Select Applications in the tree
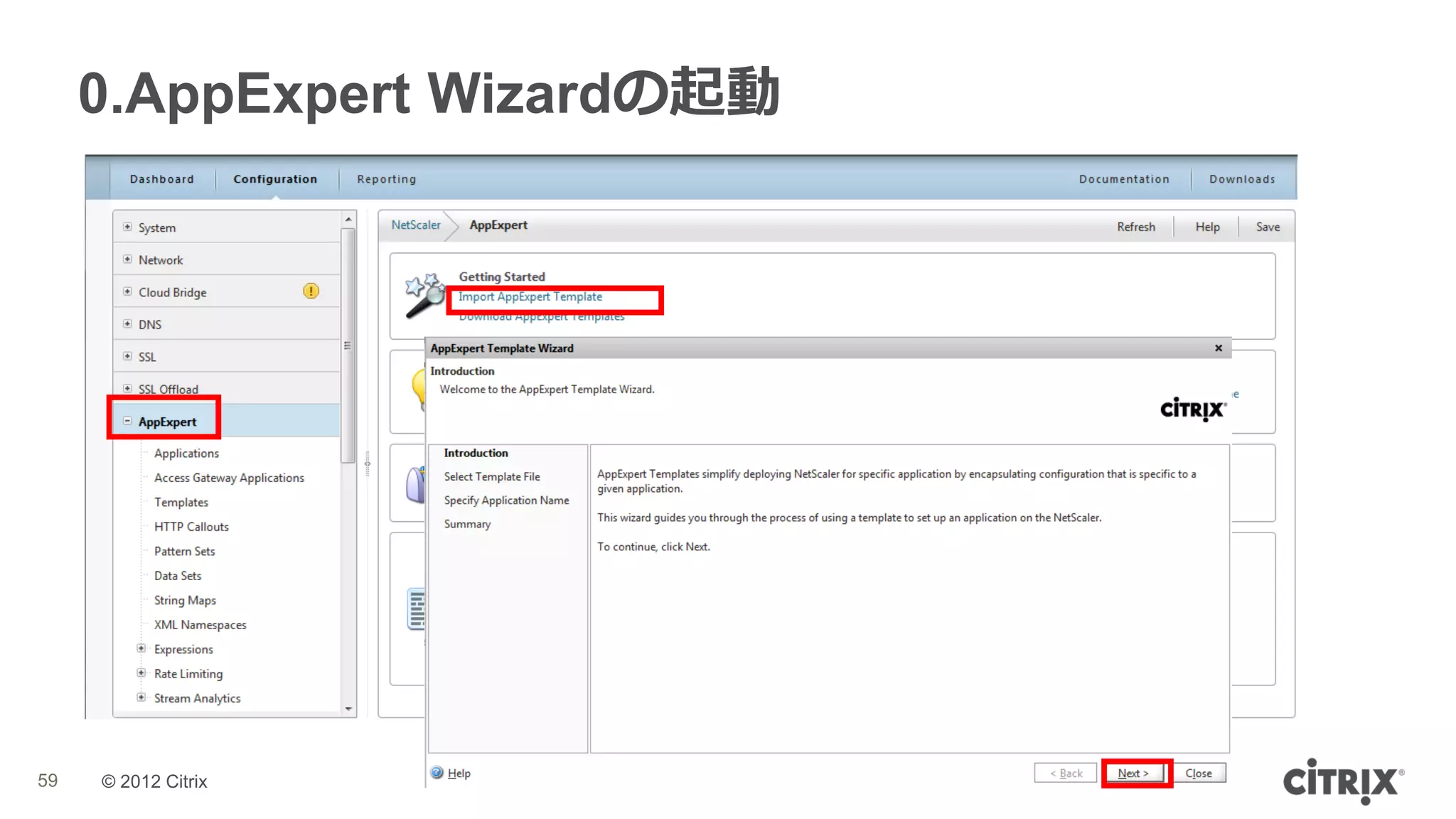1456x819 pixels. [186, 453]
